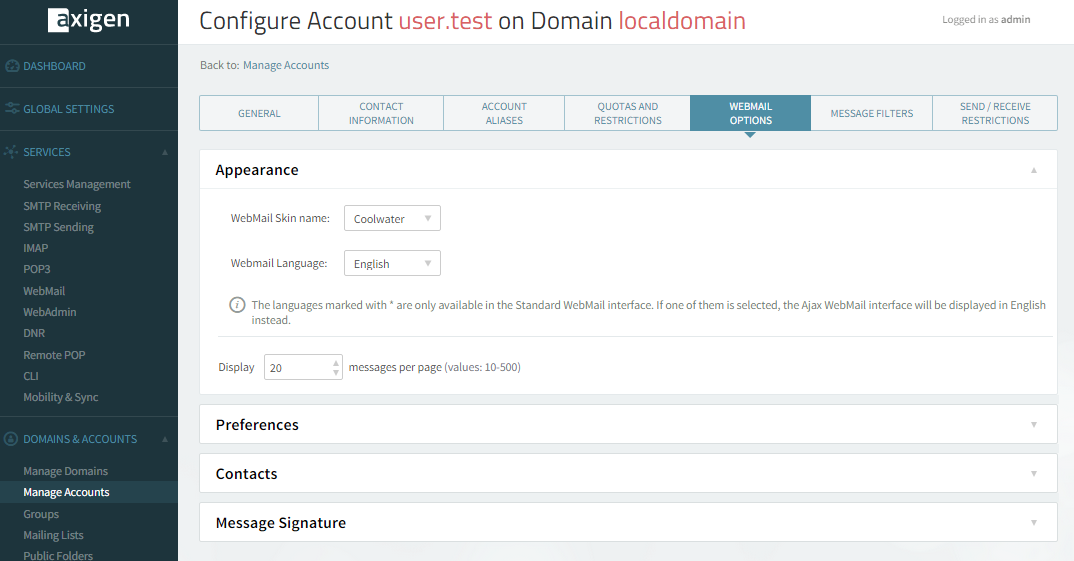Screen dimensions: 1074x561
Task: Go to the Message Filters tab
Action: coord(871,114)
